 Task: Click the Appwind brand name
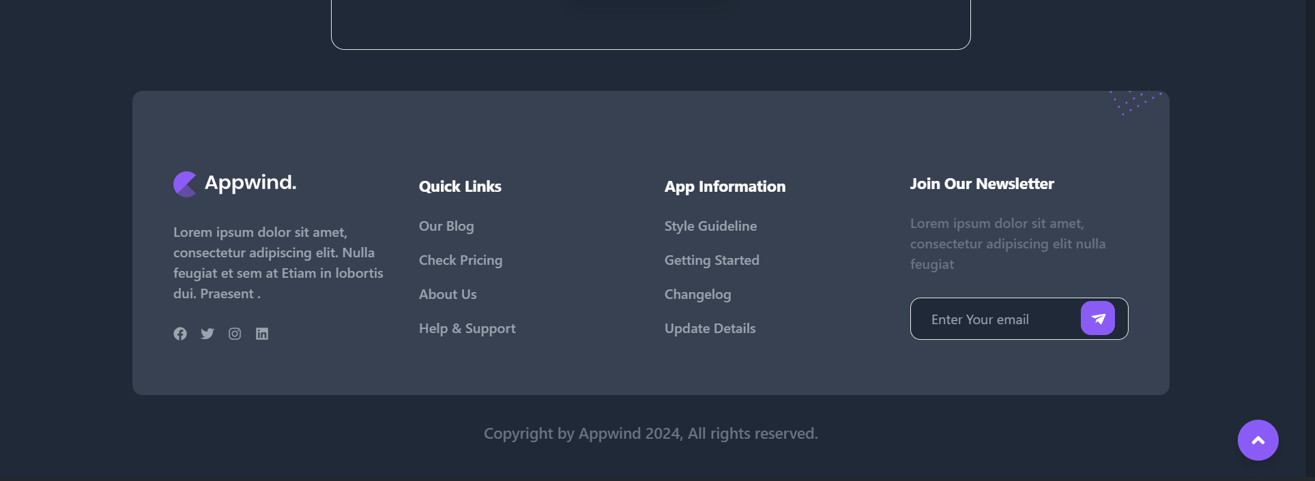250,183
